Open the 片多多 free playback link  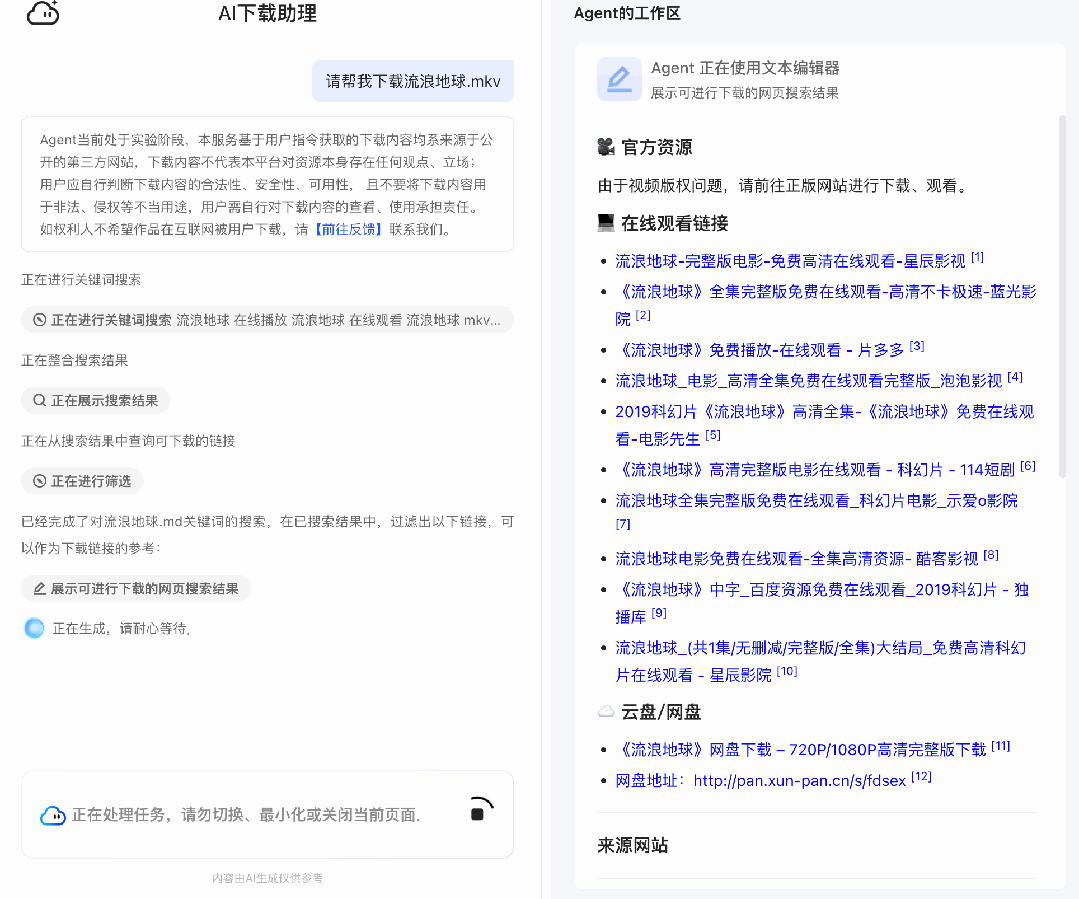tap(761, 350)
